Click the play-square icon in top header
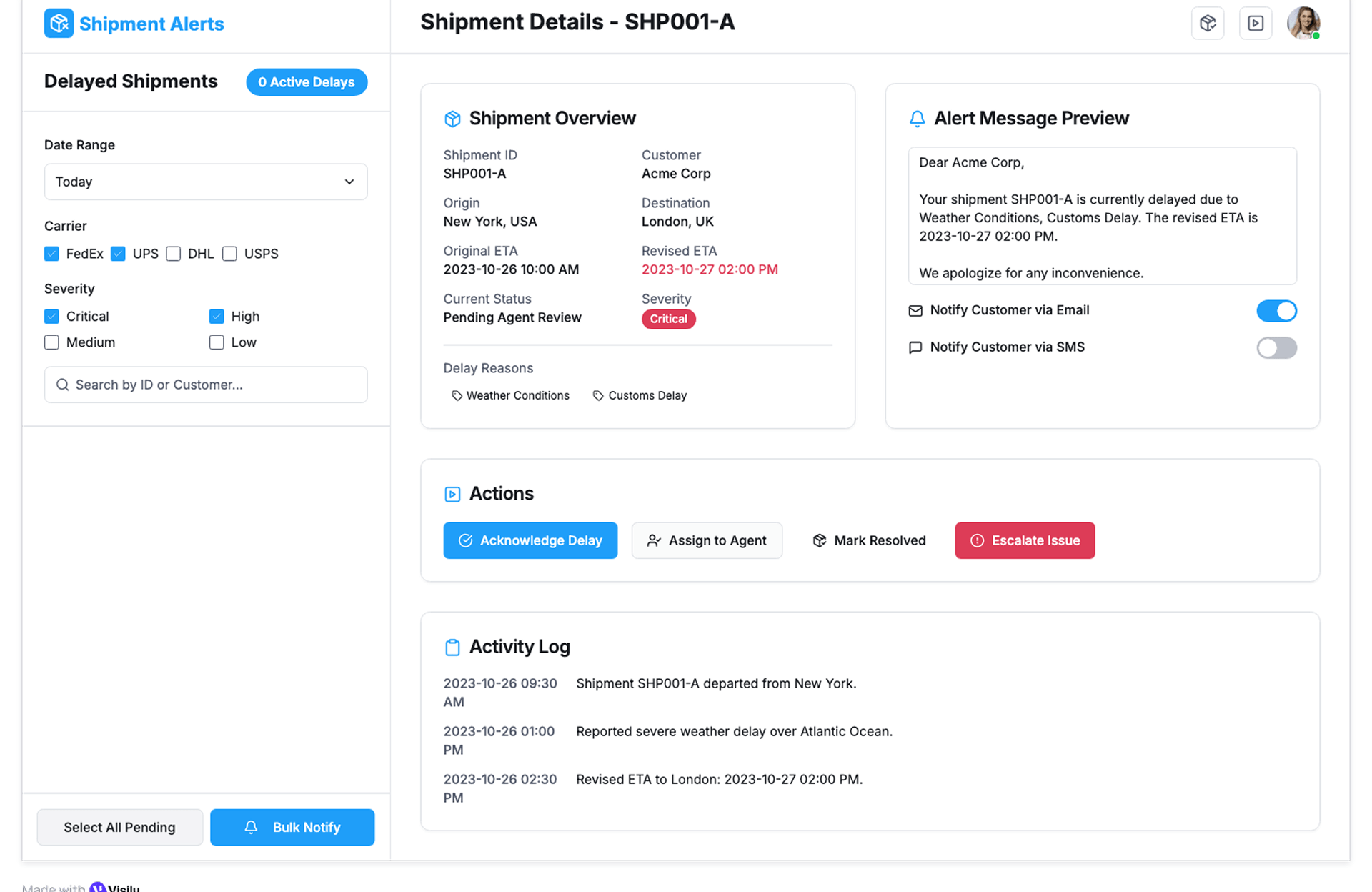 pos(1256,24)
